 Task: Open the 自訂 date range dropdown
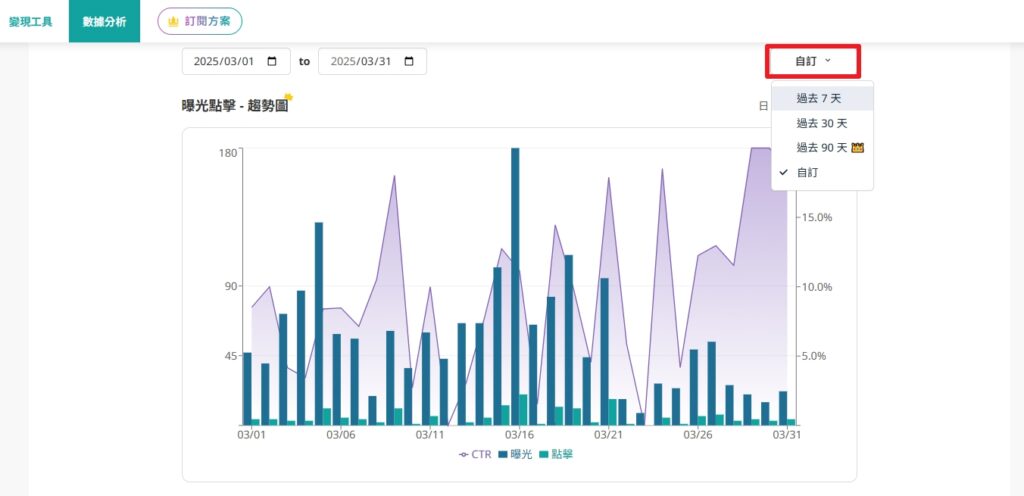(x=812, y=61)
